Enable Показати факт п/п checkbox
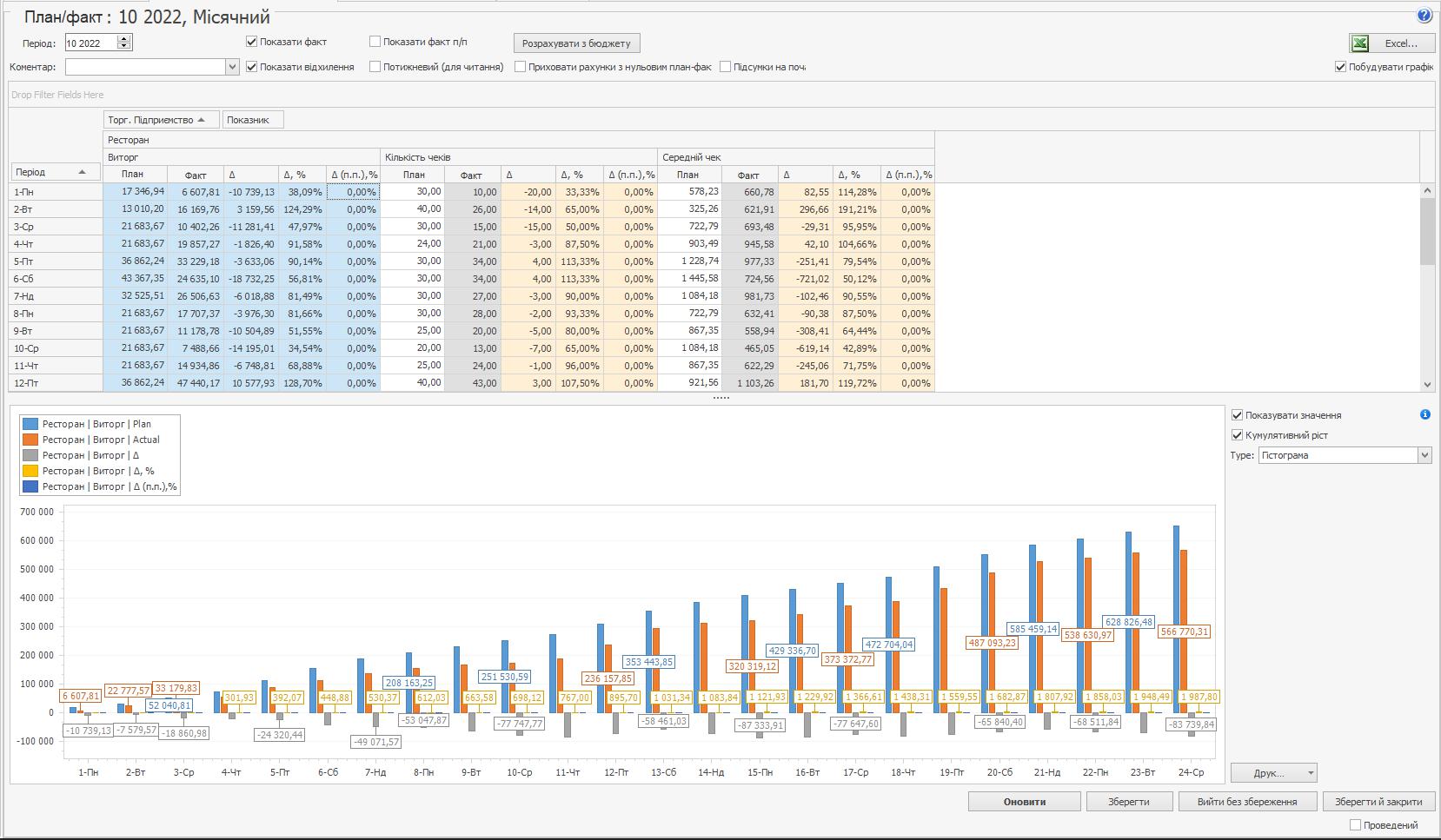Viewport: 1441px width, 840px height. (x=375, y=42)
